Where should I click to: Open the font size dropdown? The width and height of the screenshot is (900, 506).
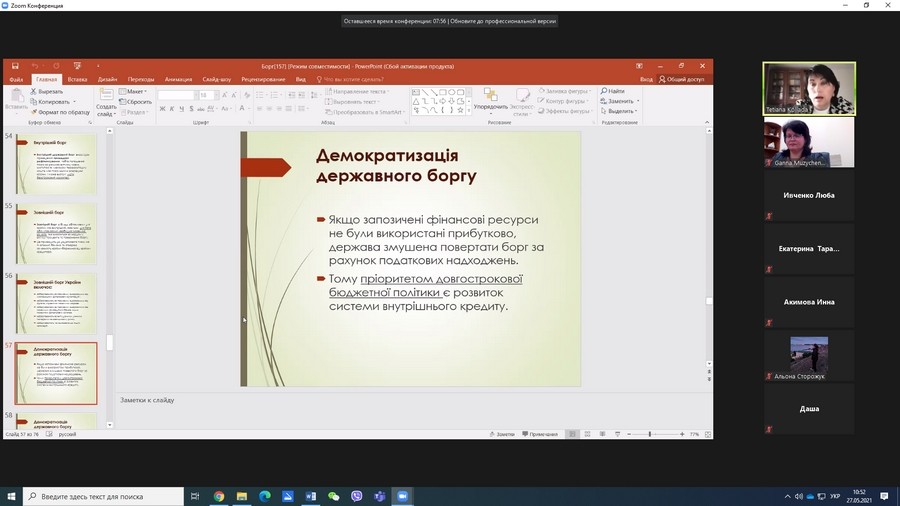coord(213,95)
